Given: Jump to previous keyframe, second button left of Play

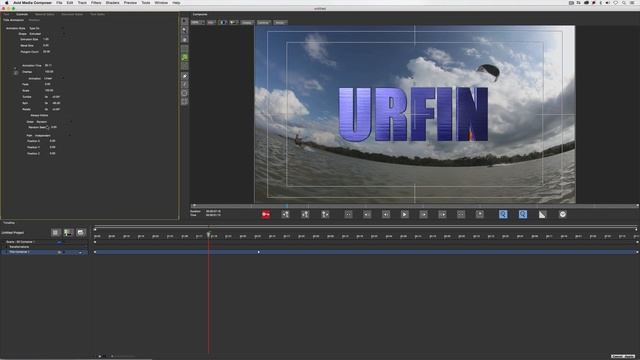Looking at the screenshot, I should tap(367, 214).
